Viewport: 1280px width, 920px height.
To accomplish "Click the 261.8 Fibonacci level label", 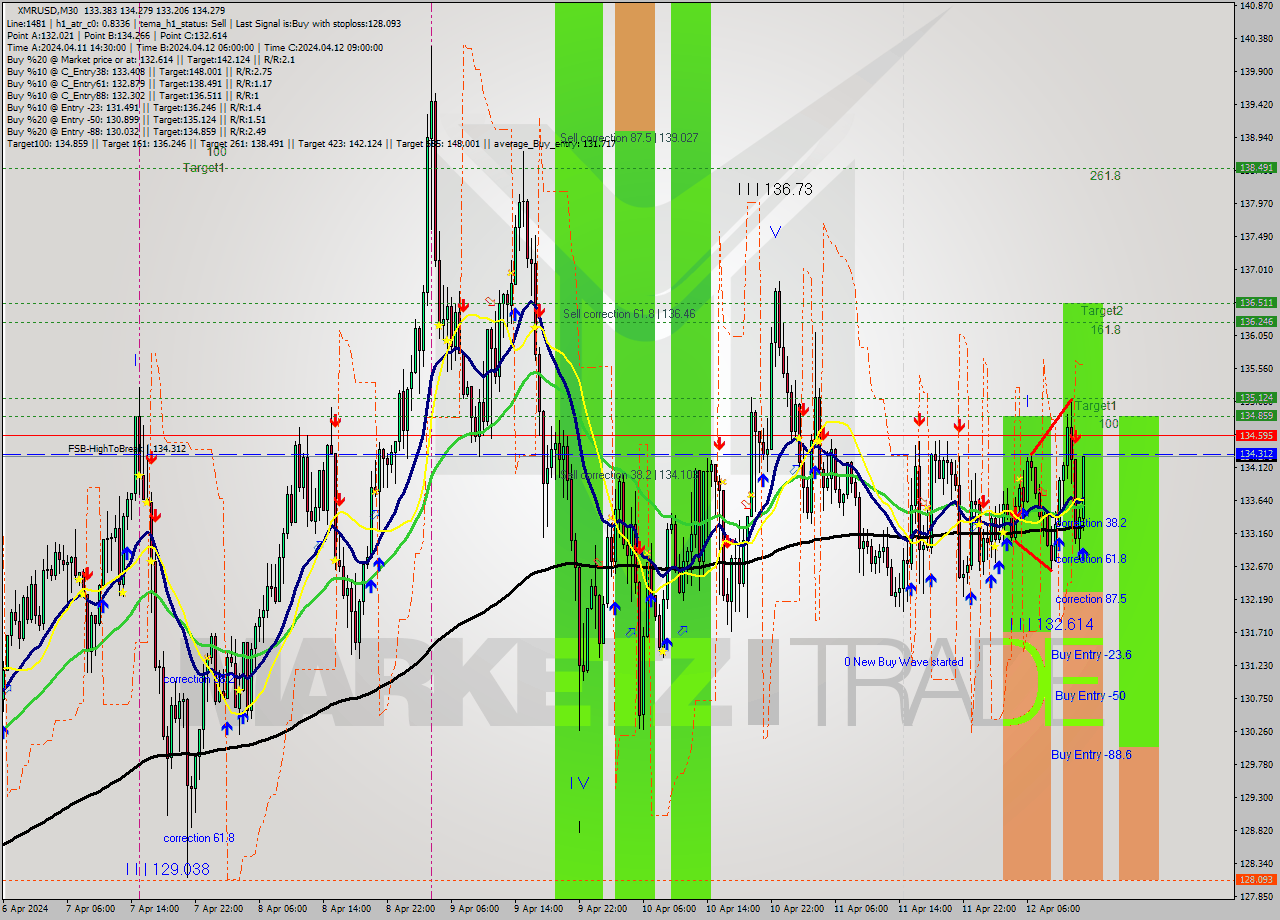I will 1105,176.
